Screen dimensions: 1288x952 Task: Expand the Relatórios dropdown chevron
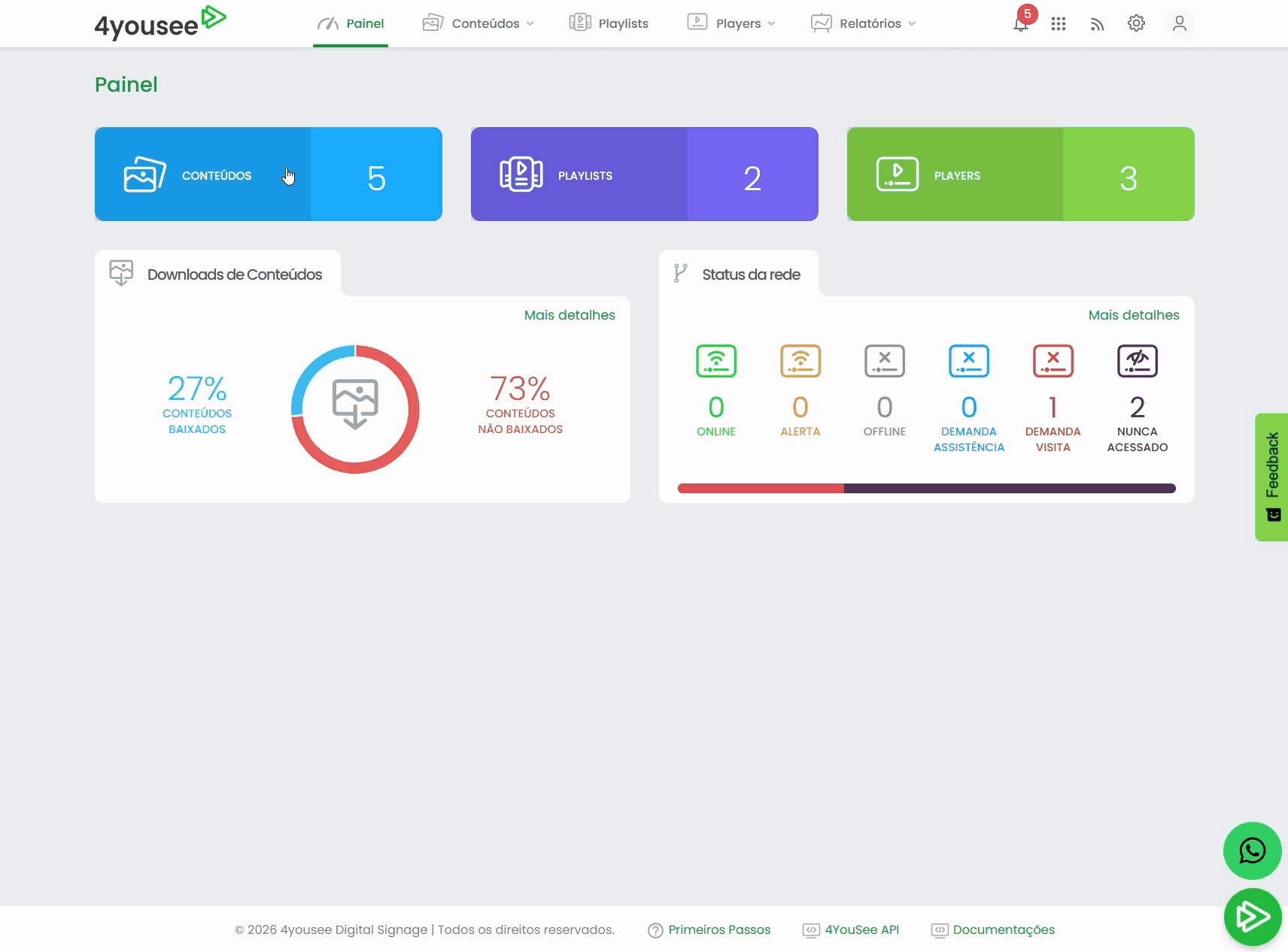coord(912,24)
